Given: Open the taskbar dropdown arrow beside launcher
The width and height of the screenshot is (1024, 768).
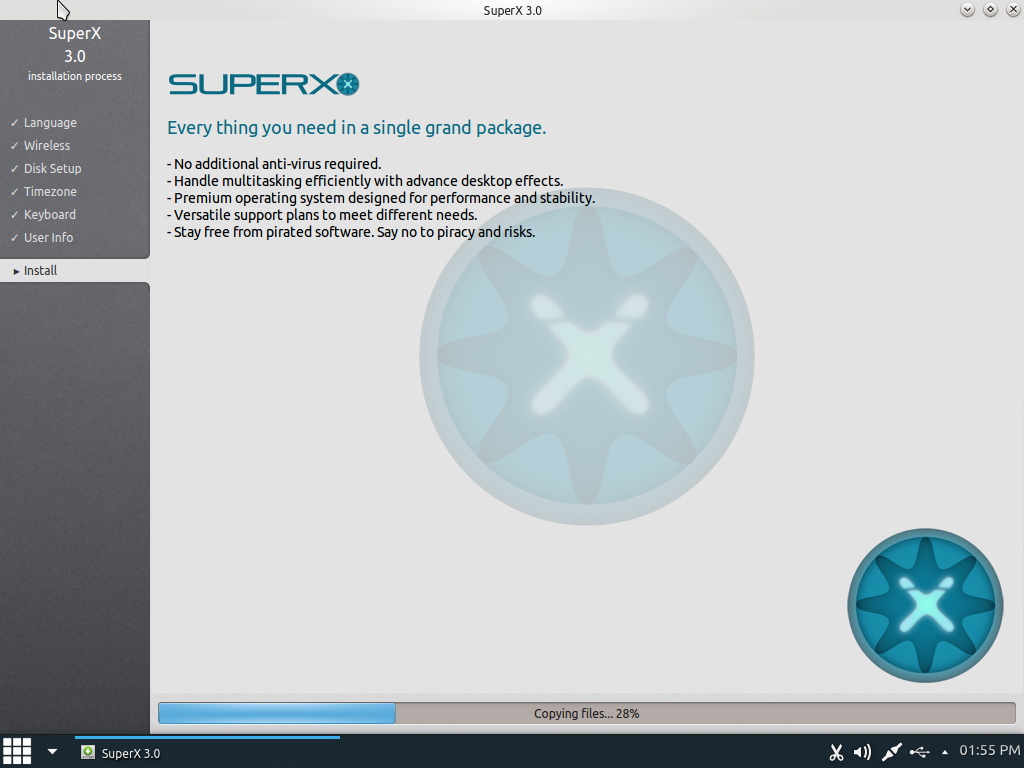Looking at the screenshot, I should tap(52, 752).
